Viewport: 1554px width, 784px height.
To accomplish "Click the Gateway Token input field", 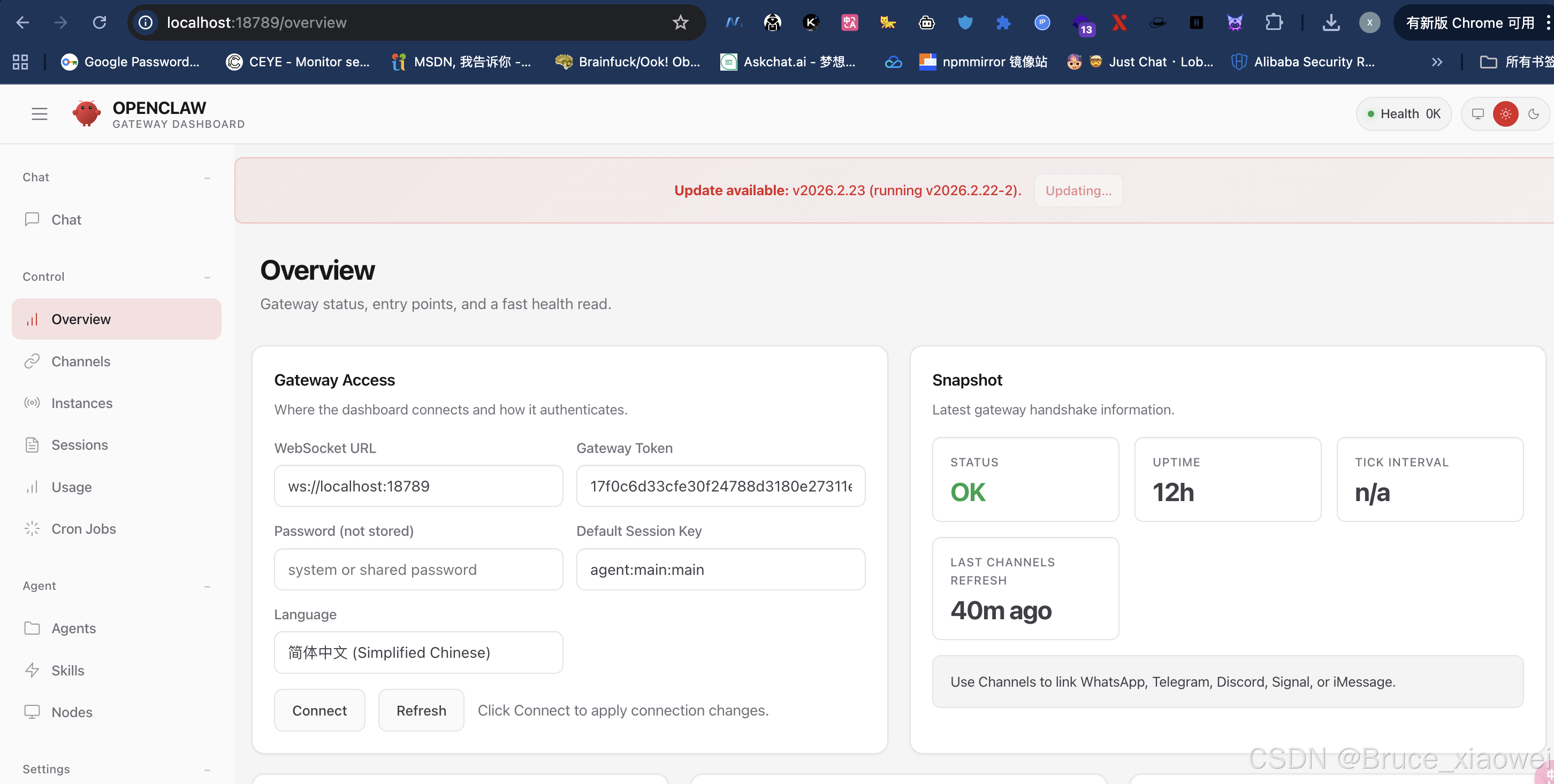I will 720,486.
